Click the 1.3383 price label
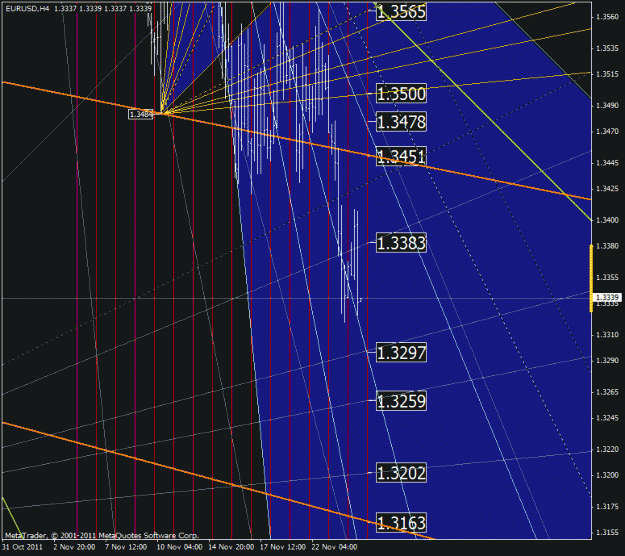 click(x=401, y=243)
